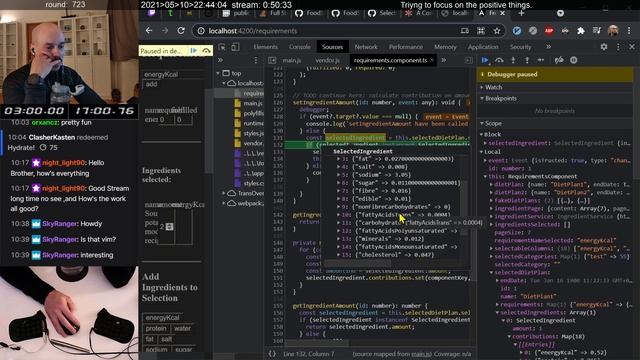Switch to the Console panel
This screenshot has height=360, width=640.
point(300,47)
